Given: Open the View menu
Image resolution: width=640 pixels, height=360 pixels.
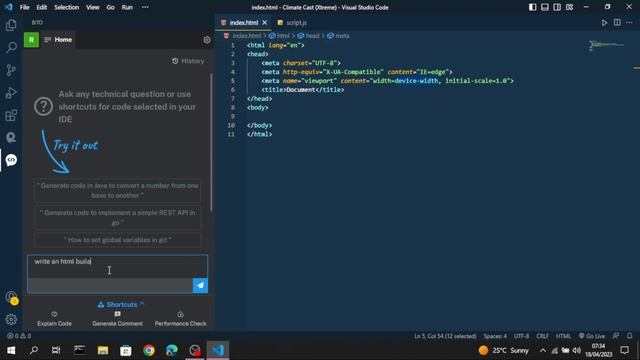Looking at the screenshot, I should 93,7.
